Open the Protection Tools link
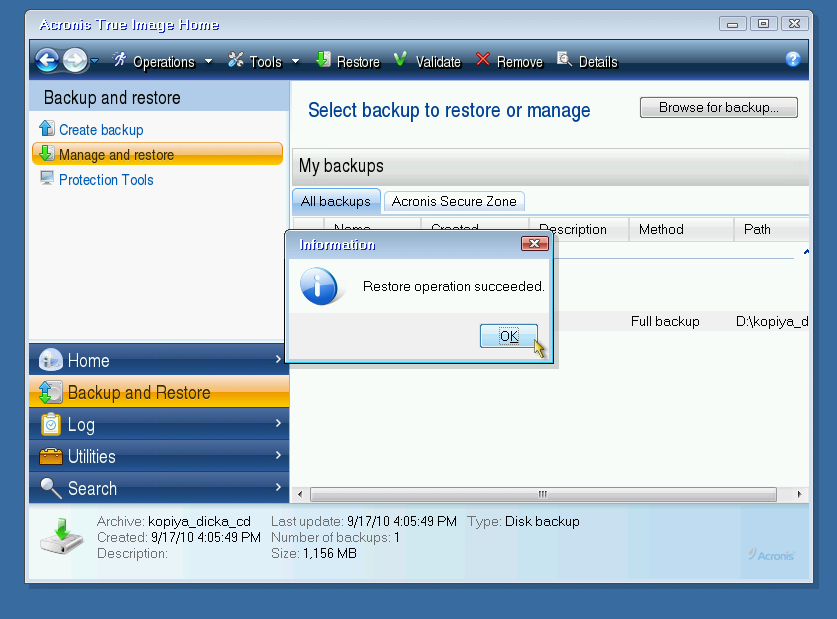This screenshot has height=619, width=837. click(x=106, y=180)
